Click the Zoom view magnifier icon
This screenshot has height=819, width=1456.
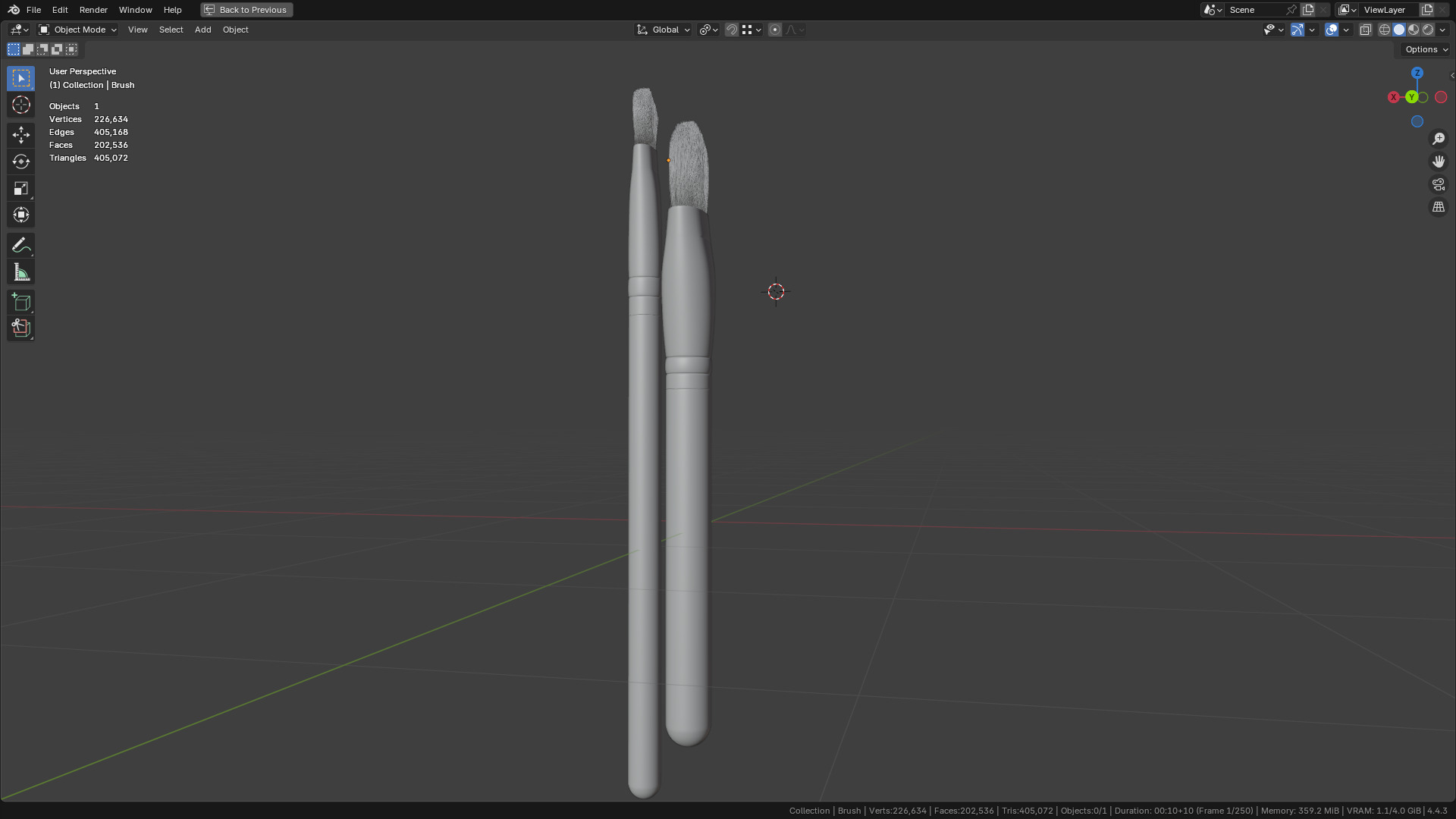[1439, 139]
